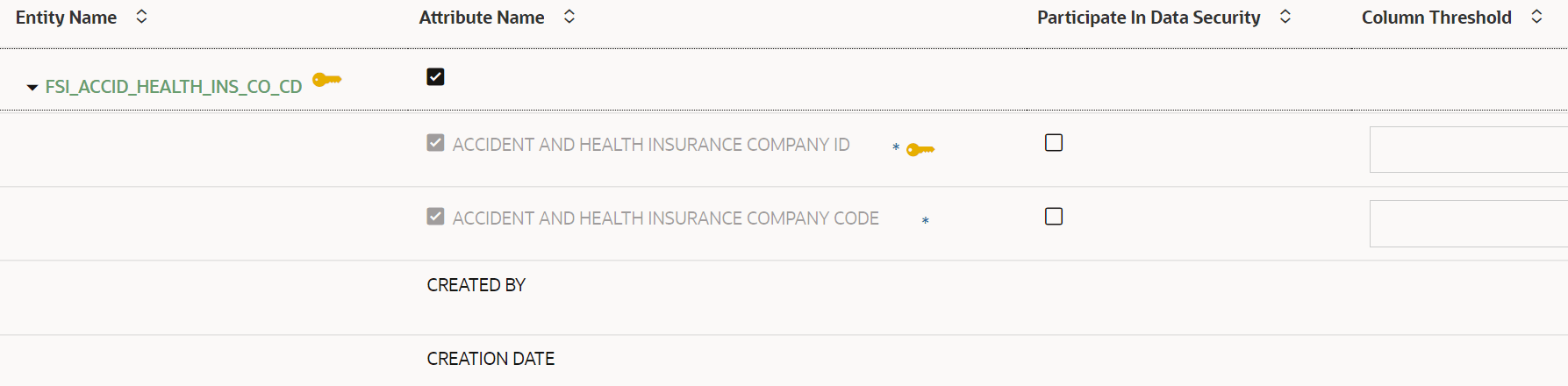Open the FSI_ACCID_HEALTH_INS_CO_CD entity link

click(174, 87)
